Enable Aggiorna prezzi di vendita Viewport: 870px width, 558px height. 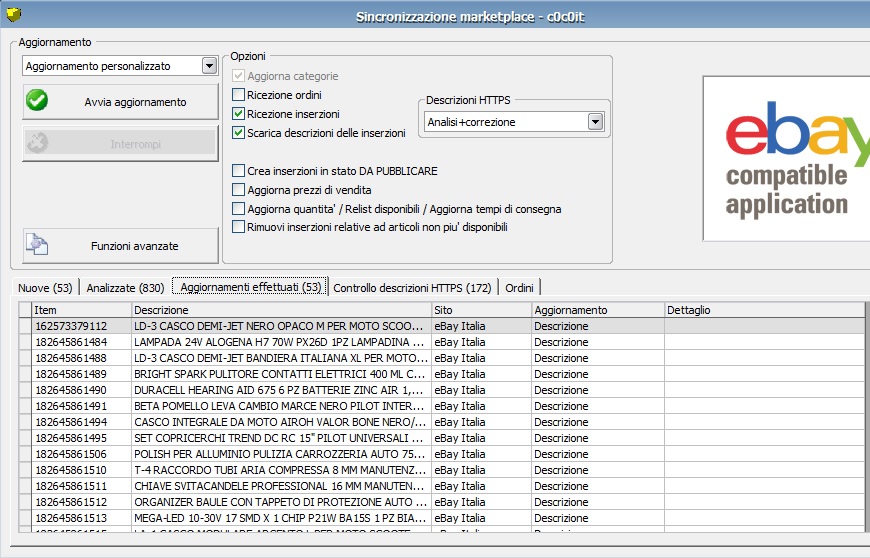[239, 190]
